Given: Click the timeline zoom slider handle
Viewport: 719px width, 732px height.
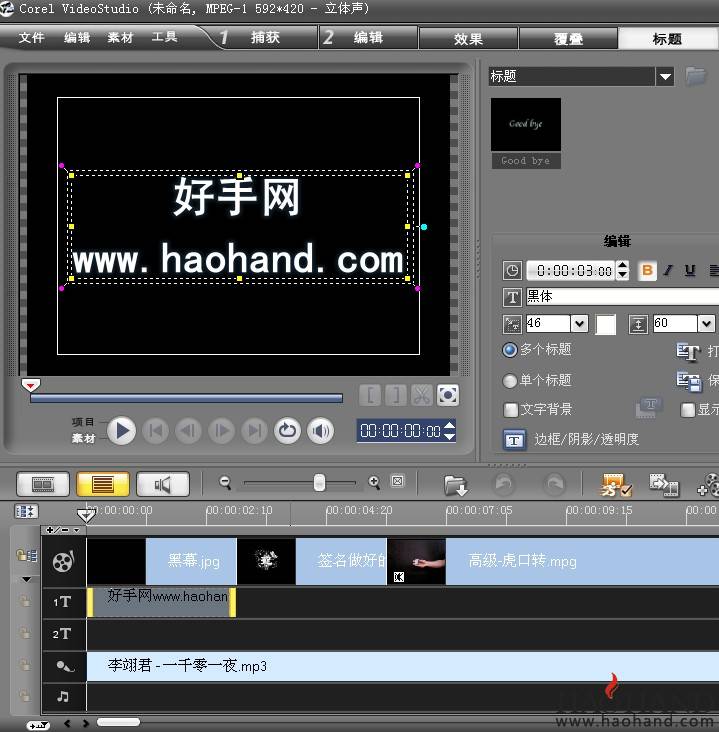Looking at the screenshot, I should click(319, 482).
